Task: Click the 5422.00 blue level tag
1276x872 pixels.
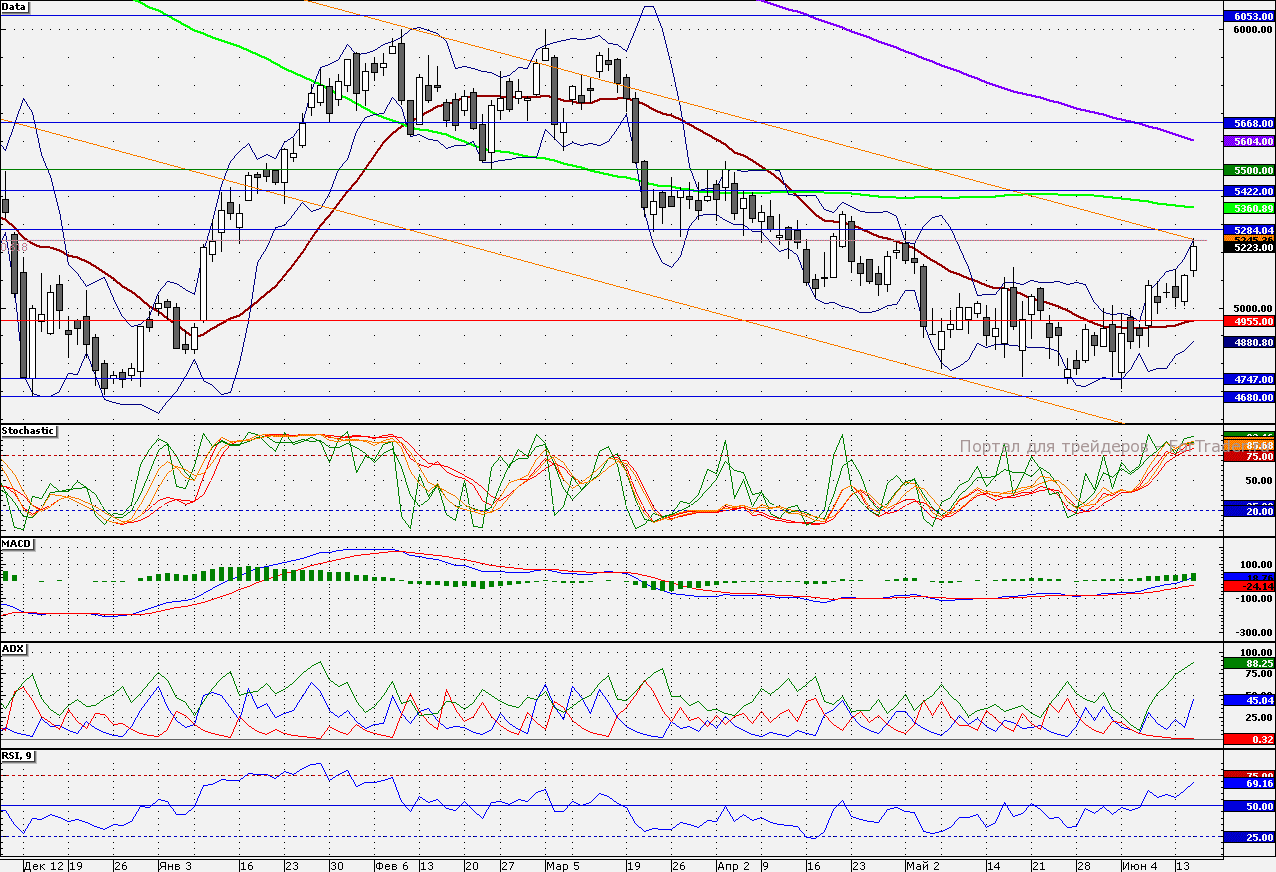Action: [1250, 191]
